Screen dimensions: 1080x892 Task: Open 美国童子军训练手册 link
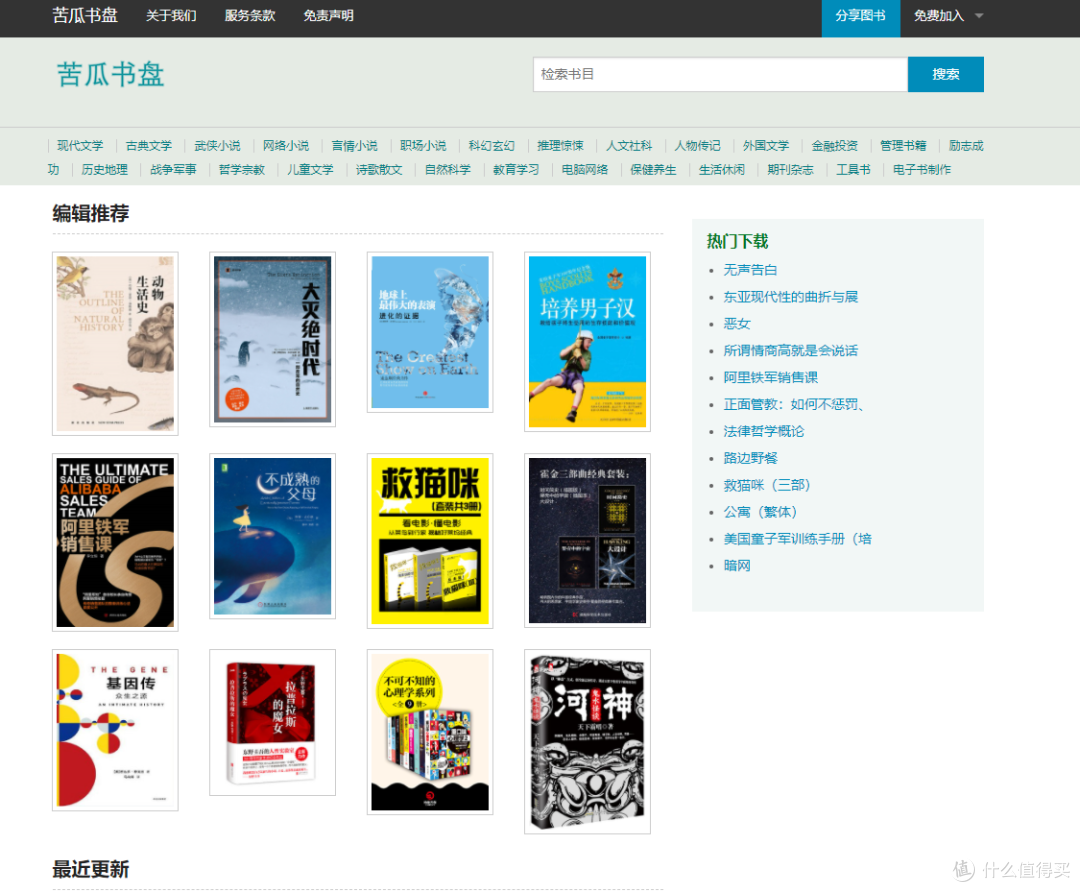pos(797,539)
